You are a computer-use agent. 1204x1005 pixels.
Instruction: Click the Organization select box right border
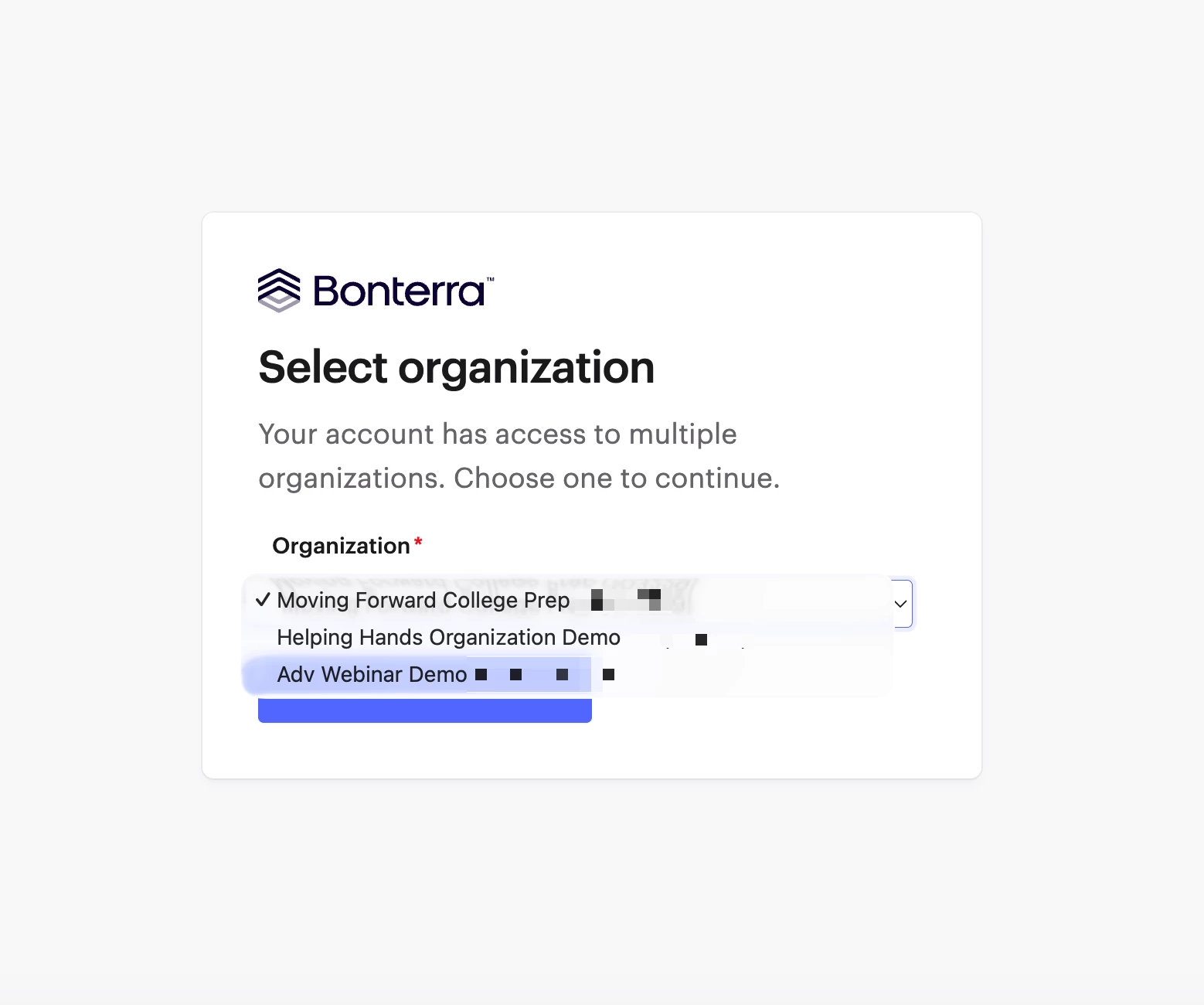tap(912, 604)
